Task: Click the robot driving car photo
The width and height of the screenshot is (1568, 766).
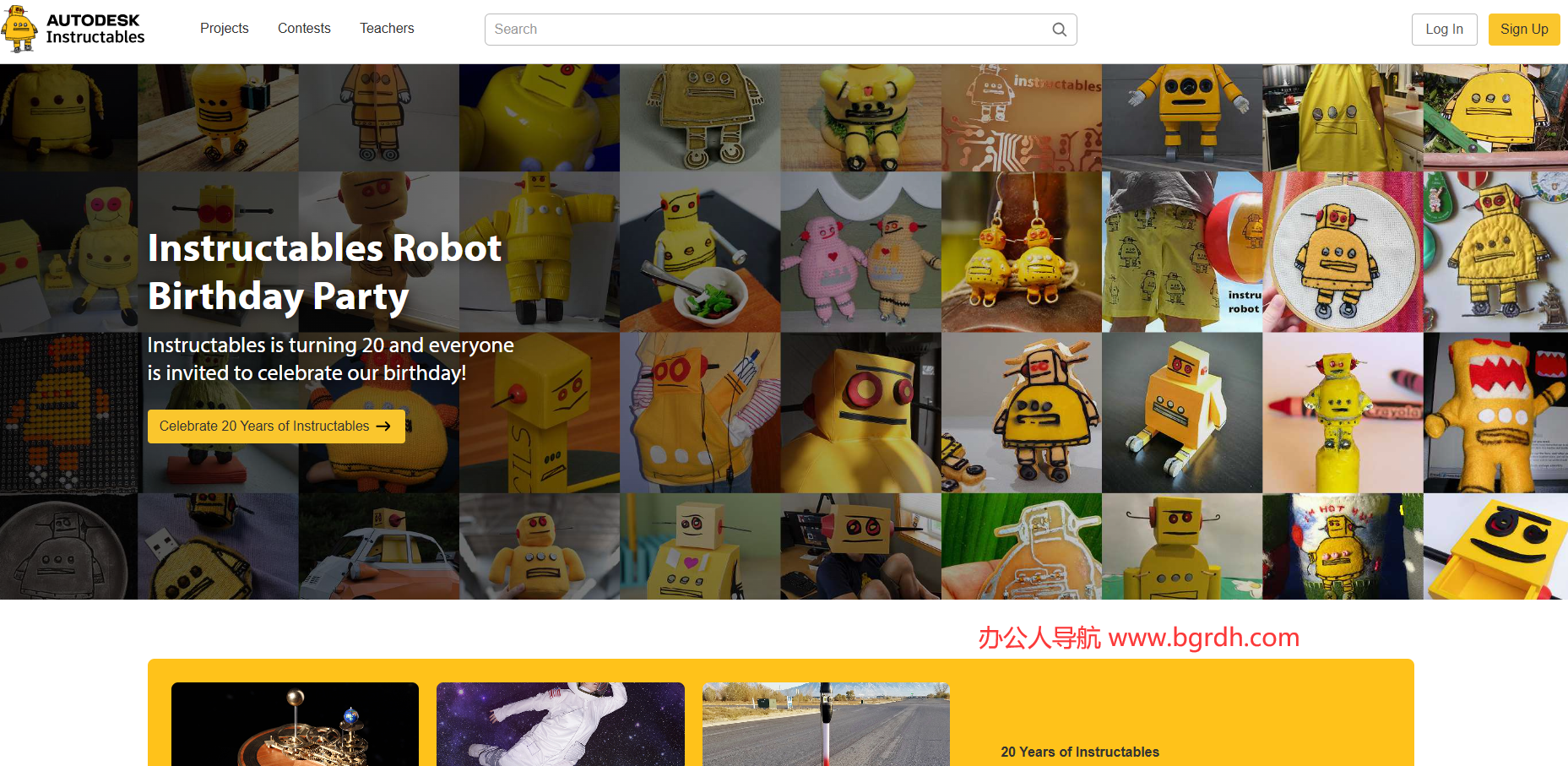Action: pyautogui.click(x=379, y=546)
